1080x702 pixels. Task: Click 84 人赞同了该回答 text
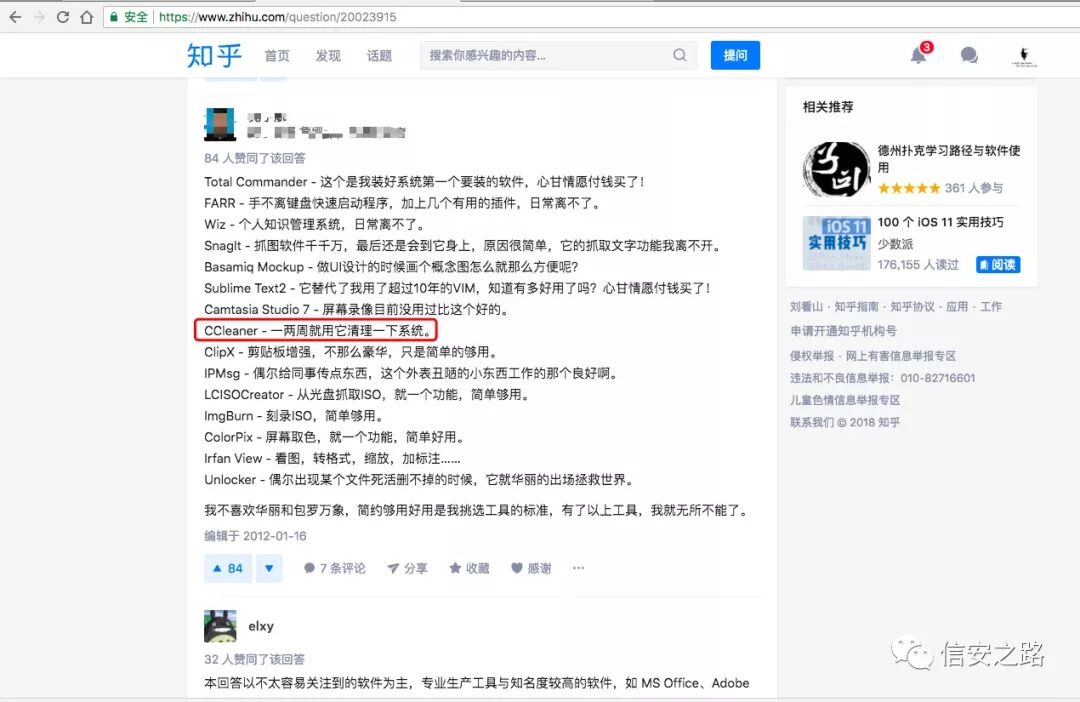click(x=255, y=158)
